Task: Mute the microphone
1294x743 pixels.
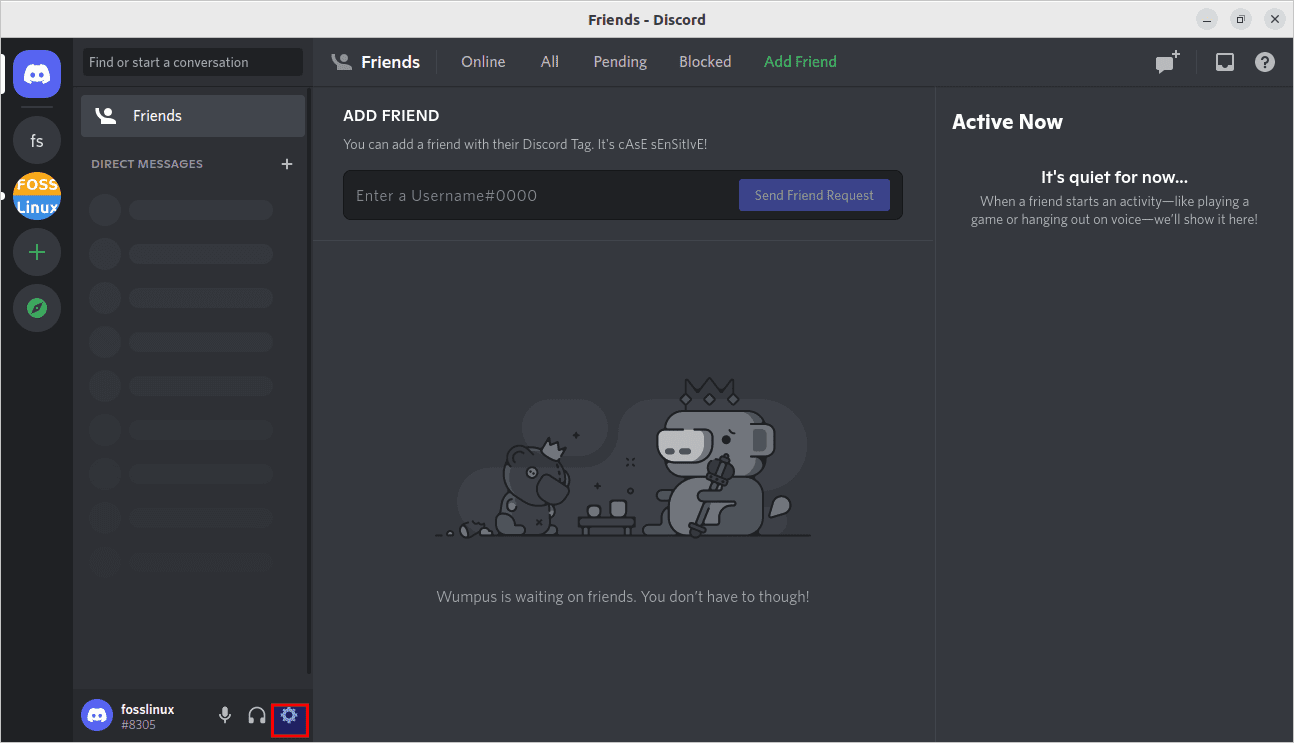Action: (225, 715)
